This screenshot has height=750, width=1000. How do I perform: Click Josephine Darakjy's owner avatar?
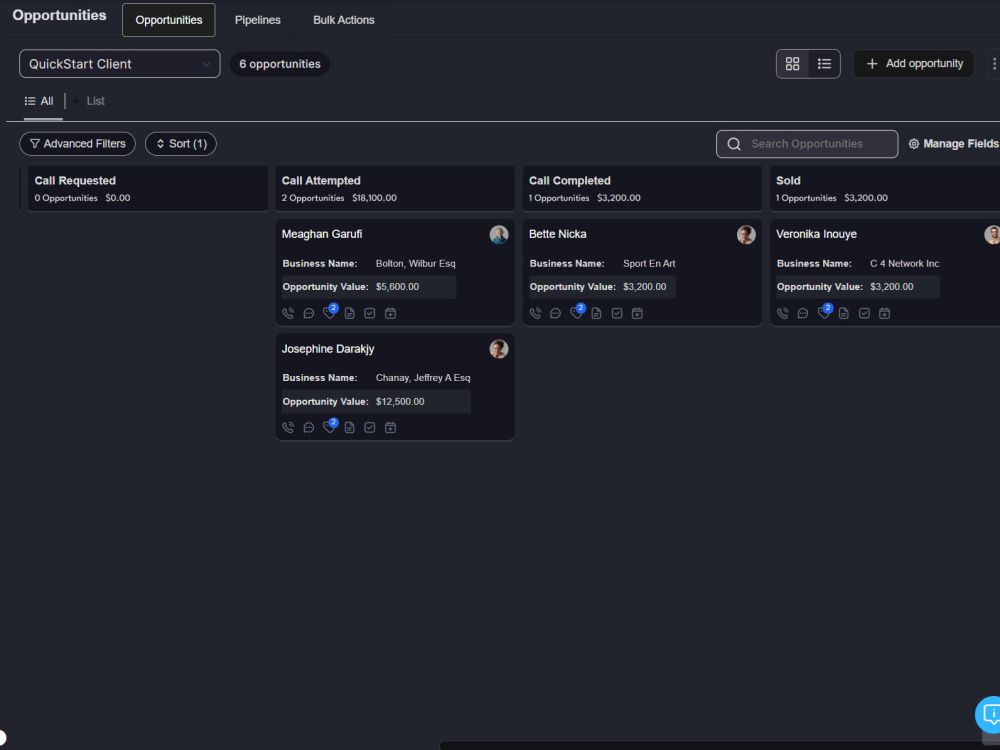(499, 349)
